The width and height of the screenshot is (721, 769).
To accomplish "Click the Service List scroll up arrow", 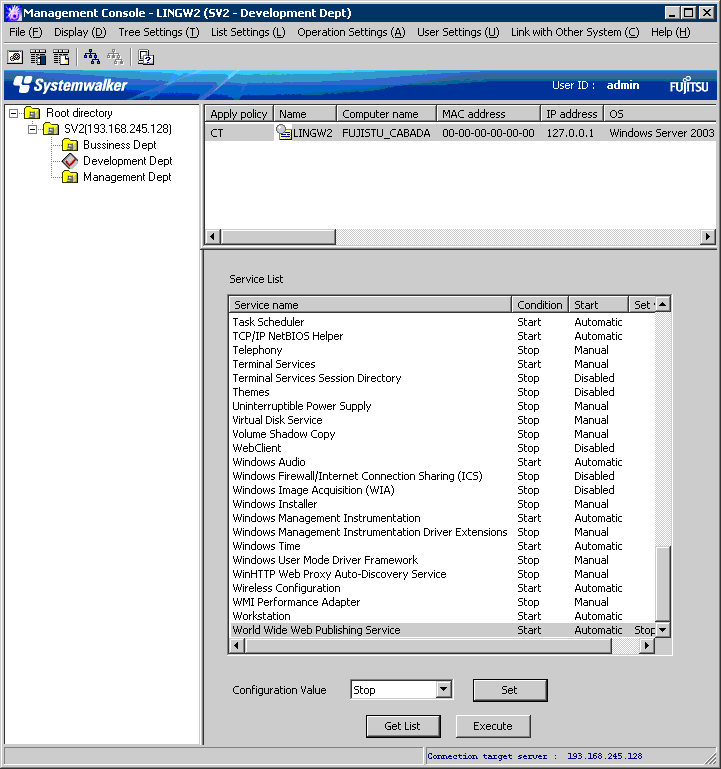I will point(663,304).
